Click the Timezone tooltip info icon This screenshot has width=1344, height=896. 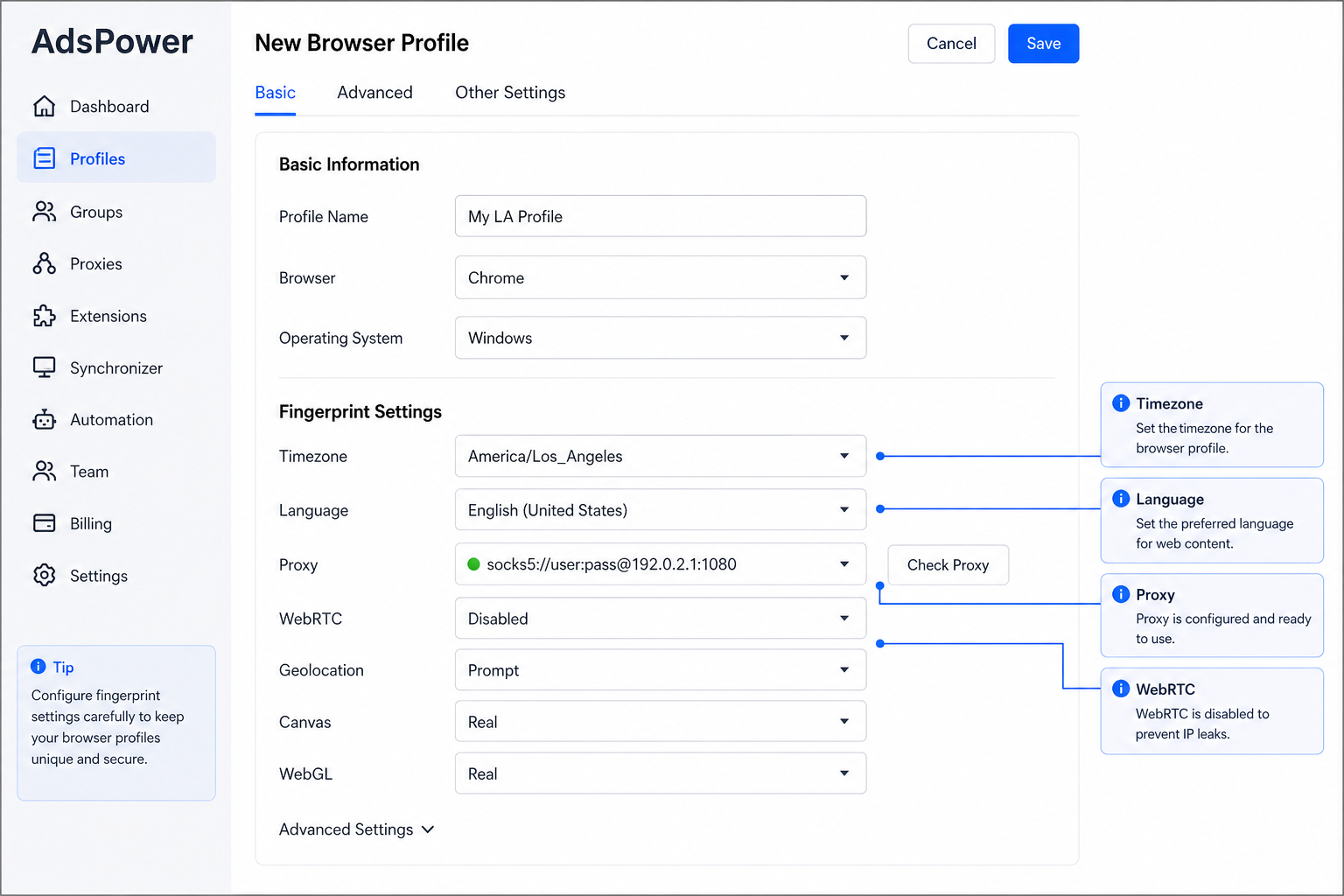(x=1121, y=403)
